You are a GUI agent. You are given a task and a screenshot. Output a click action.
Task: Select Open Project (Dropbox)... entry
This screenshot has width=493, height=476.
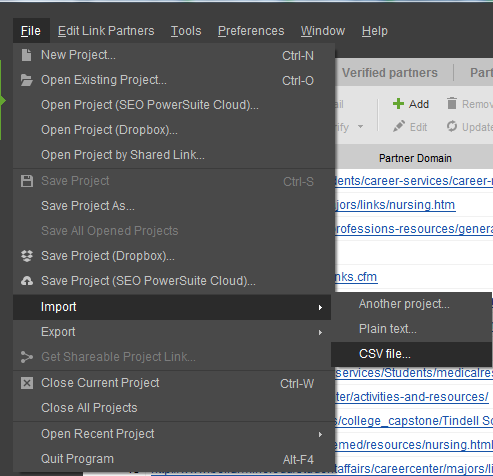coord(173,130)
